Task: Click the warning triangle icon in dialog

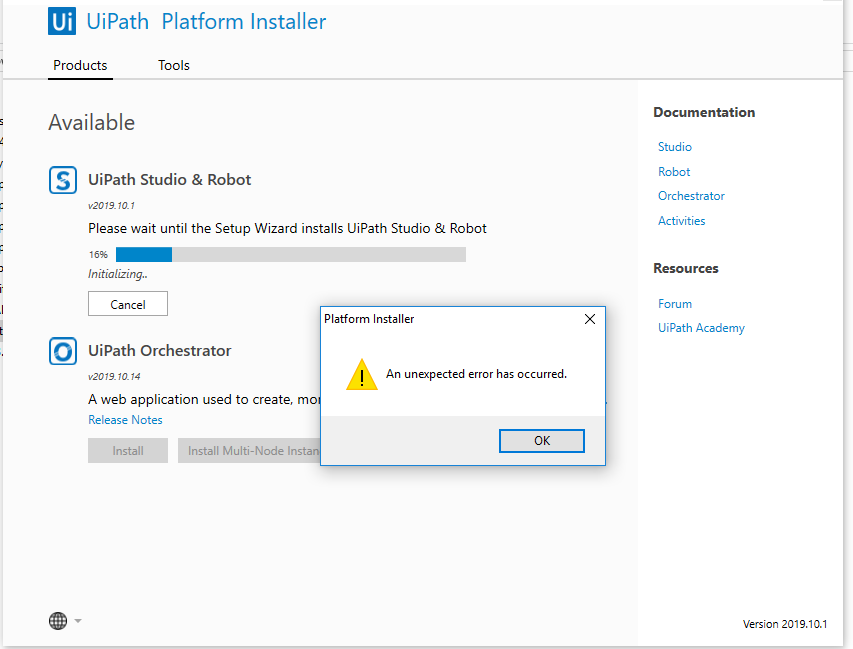Action: [x=362, y=375]
